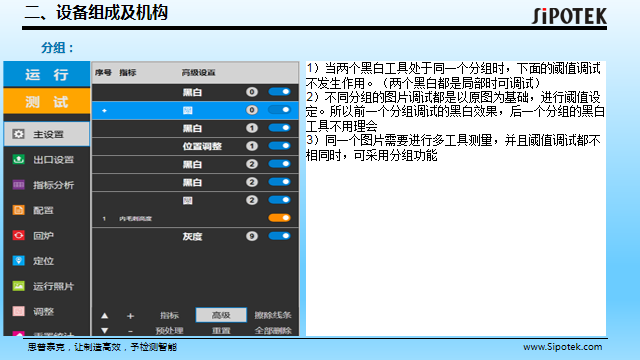Open 主设置 gear icon in sidebar
This screenshot has width=640, height=360.
point(18,134)
